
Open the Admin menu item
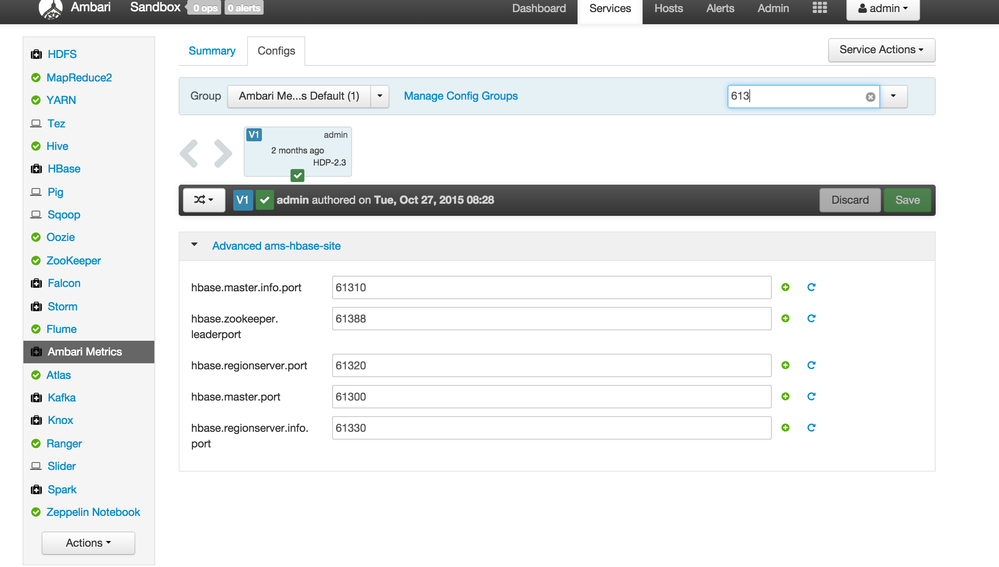(773, 8)
